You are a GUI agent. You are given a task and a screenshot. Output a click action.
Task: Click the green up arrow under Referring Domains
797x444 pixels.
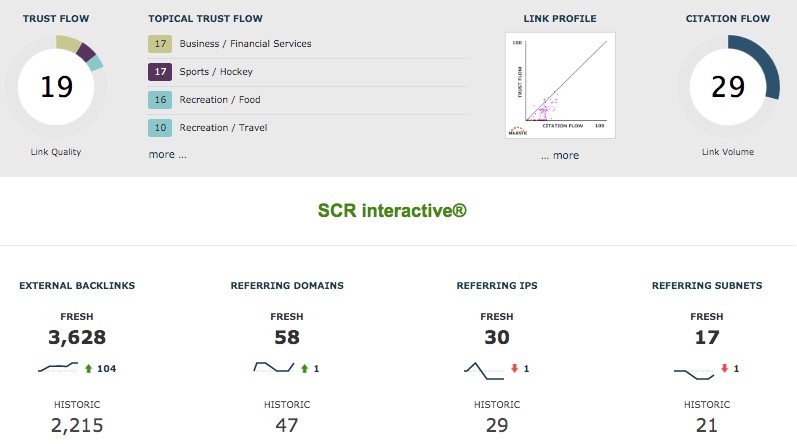305,369
